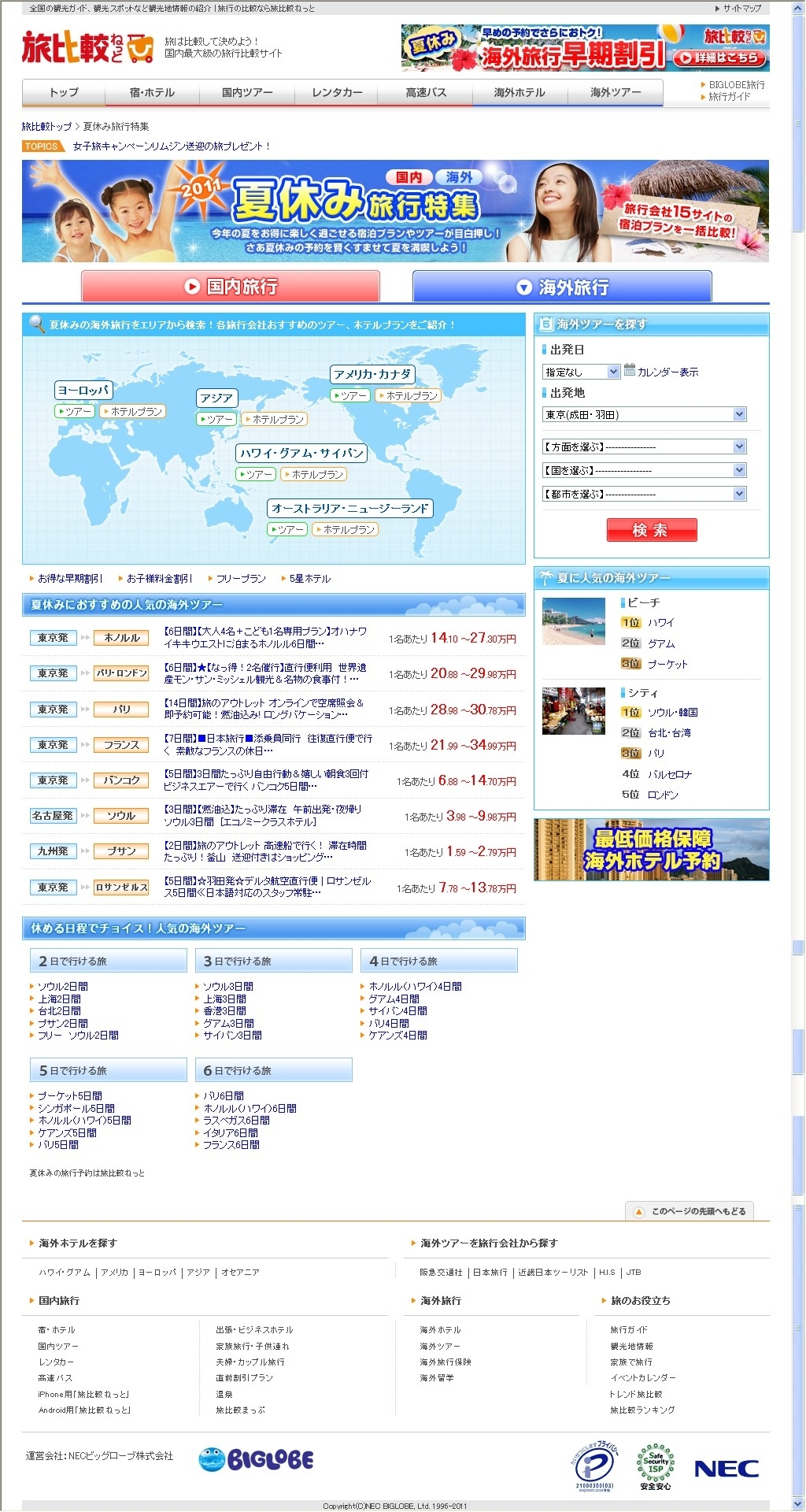The width and height of the screenshot is (806, 1512).
Task: Open the 旅行ガイド link near header
Action: point(729,96)
